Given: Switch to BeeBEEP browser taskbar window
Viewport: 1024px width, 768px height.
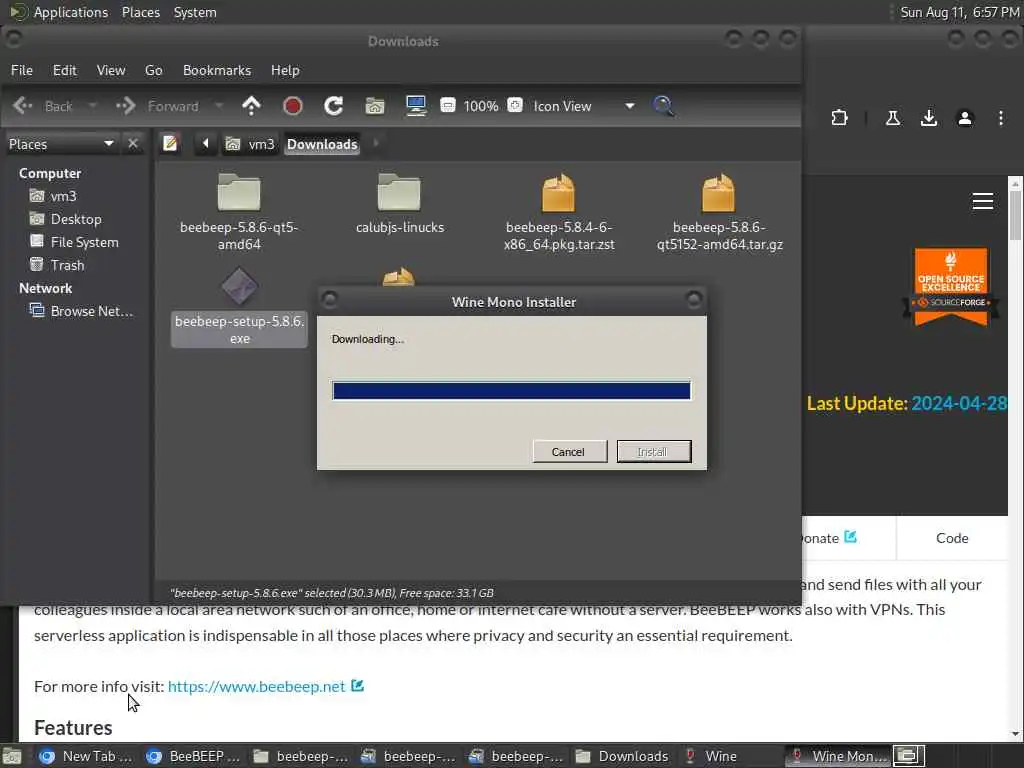Looking at the screenshot, I should tap(193, 756).
